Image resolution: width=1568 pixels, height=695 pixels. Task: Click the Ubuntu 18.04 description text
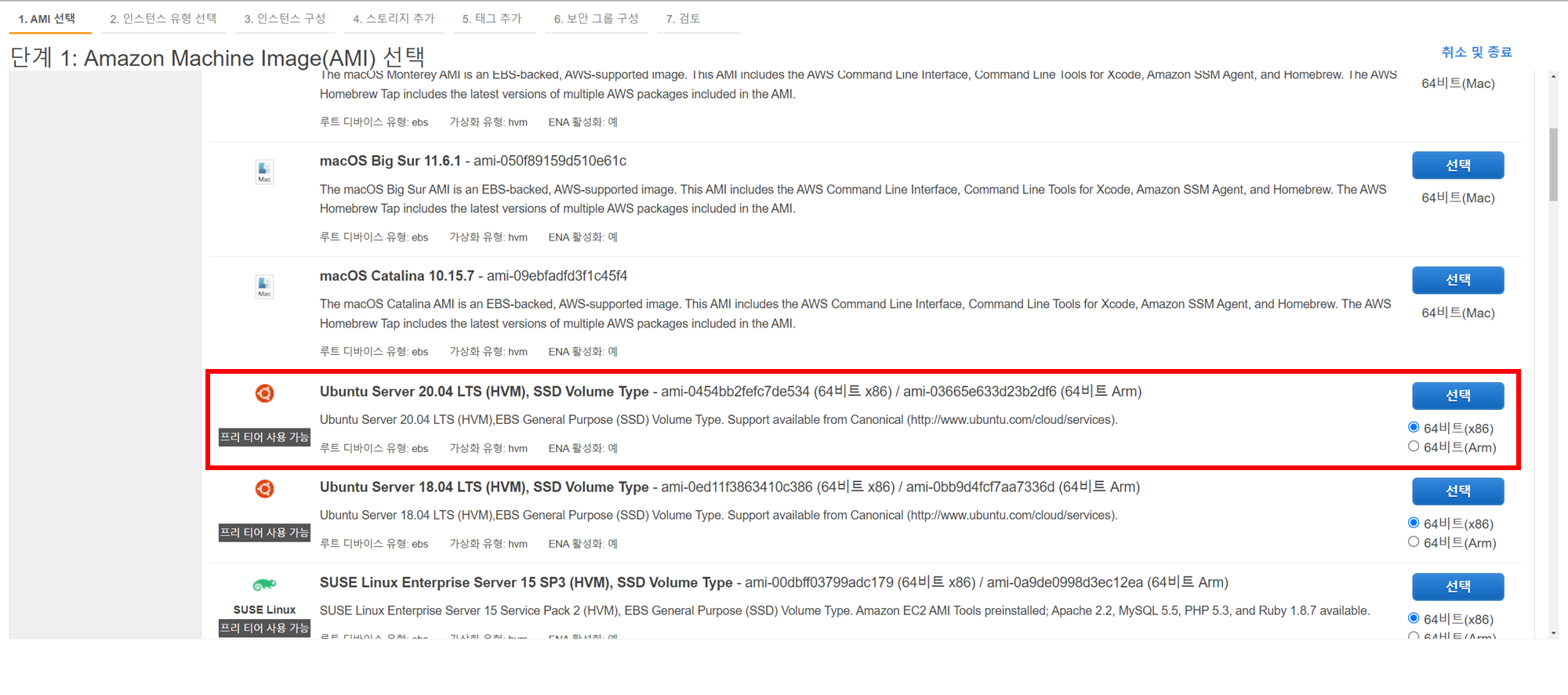pos(718,516)
